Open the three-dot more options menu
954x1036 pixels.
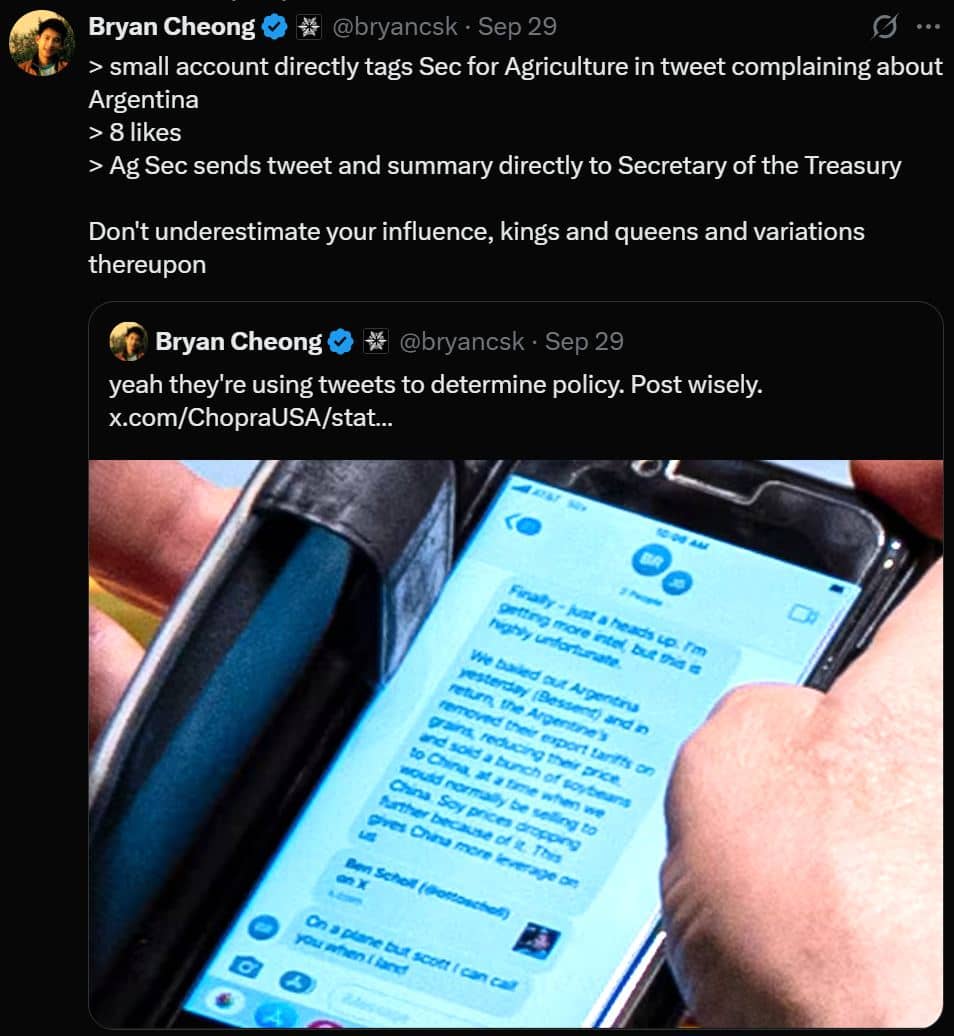click(928, 26)
